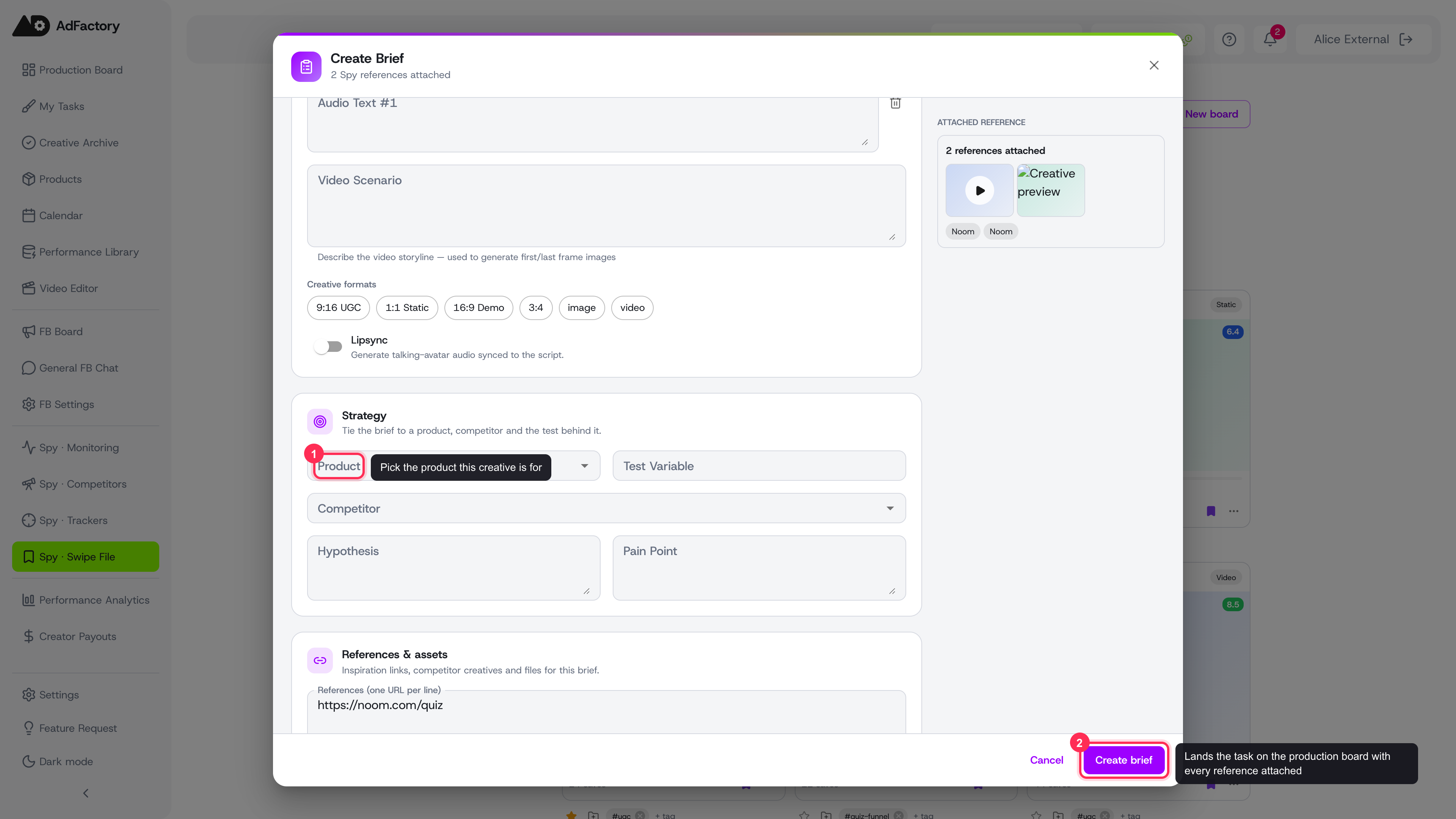Image resolution: width=1456 pixels, height=819 pixels.
Task: Select the 1:1 Static format chip
Action: pyautogui.click(x=407, y=308)
